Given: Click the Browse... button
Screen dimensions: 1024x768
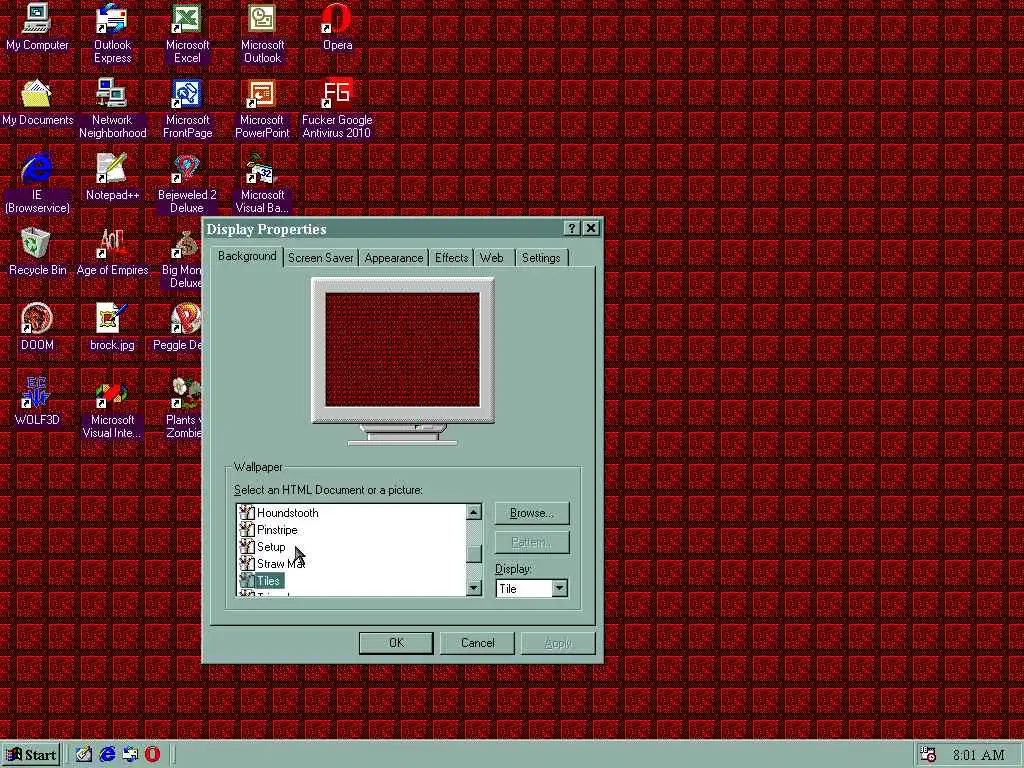Looking at the screenshot, I should [x=532, y=513].
